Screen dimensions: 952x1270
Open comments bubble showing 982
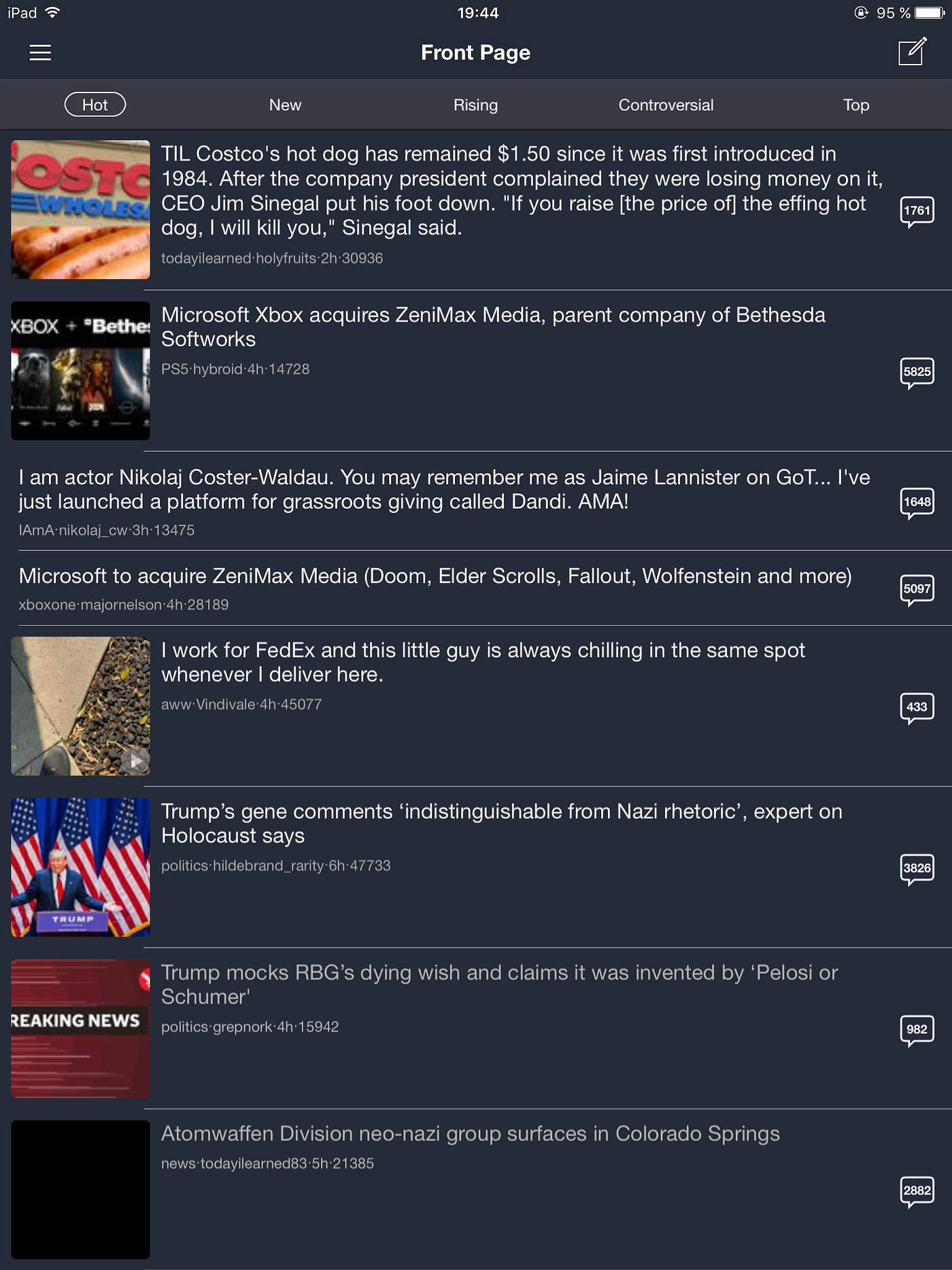[x=917, y=1031]
